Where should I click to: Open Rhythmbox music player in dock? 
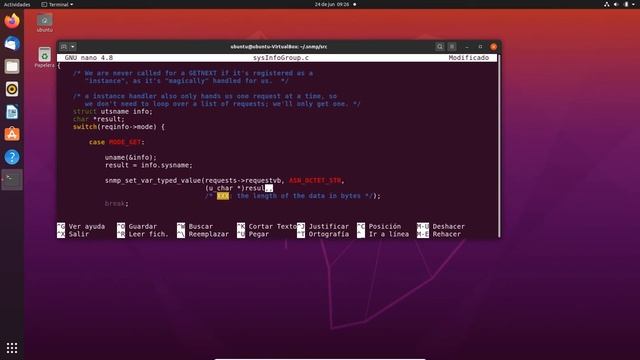(x=12, y=89)
